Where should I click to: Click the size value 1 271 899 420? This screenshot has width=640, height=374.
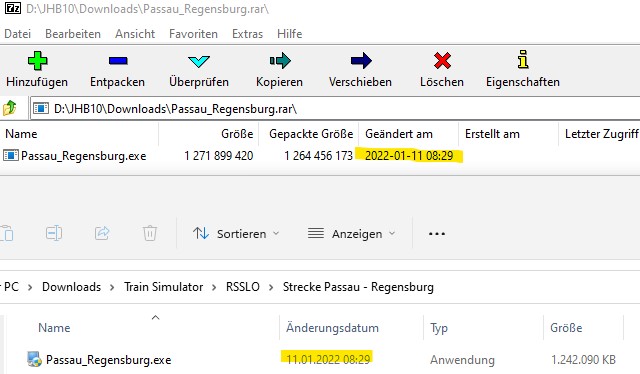[x=218, y=156]
